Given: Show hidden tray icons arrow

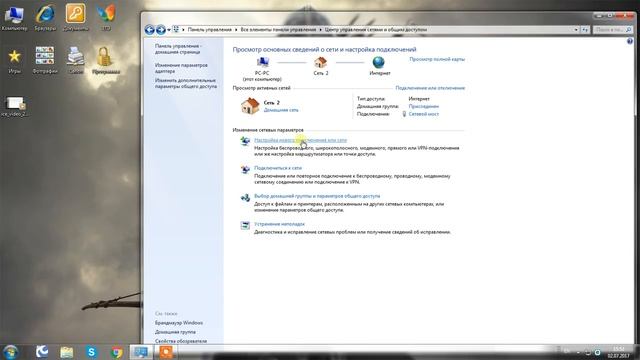Looking at the screenshot, I should (x=578, y=352).
